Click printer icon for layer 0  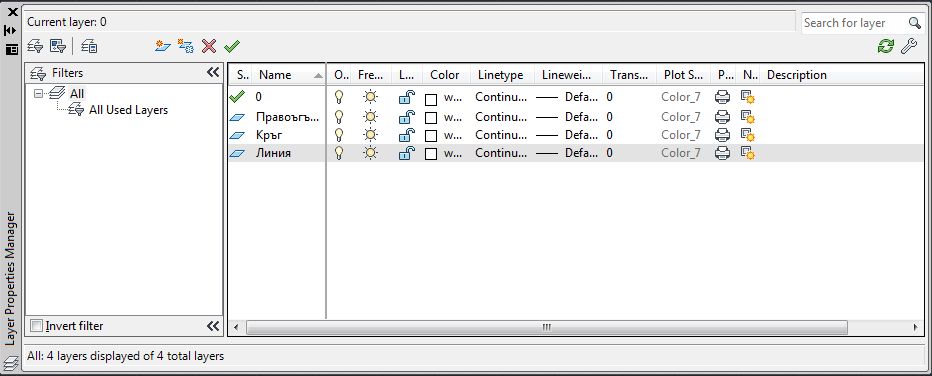(722, 97)
